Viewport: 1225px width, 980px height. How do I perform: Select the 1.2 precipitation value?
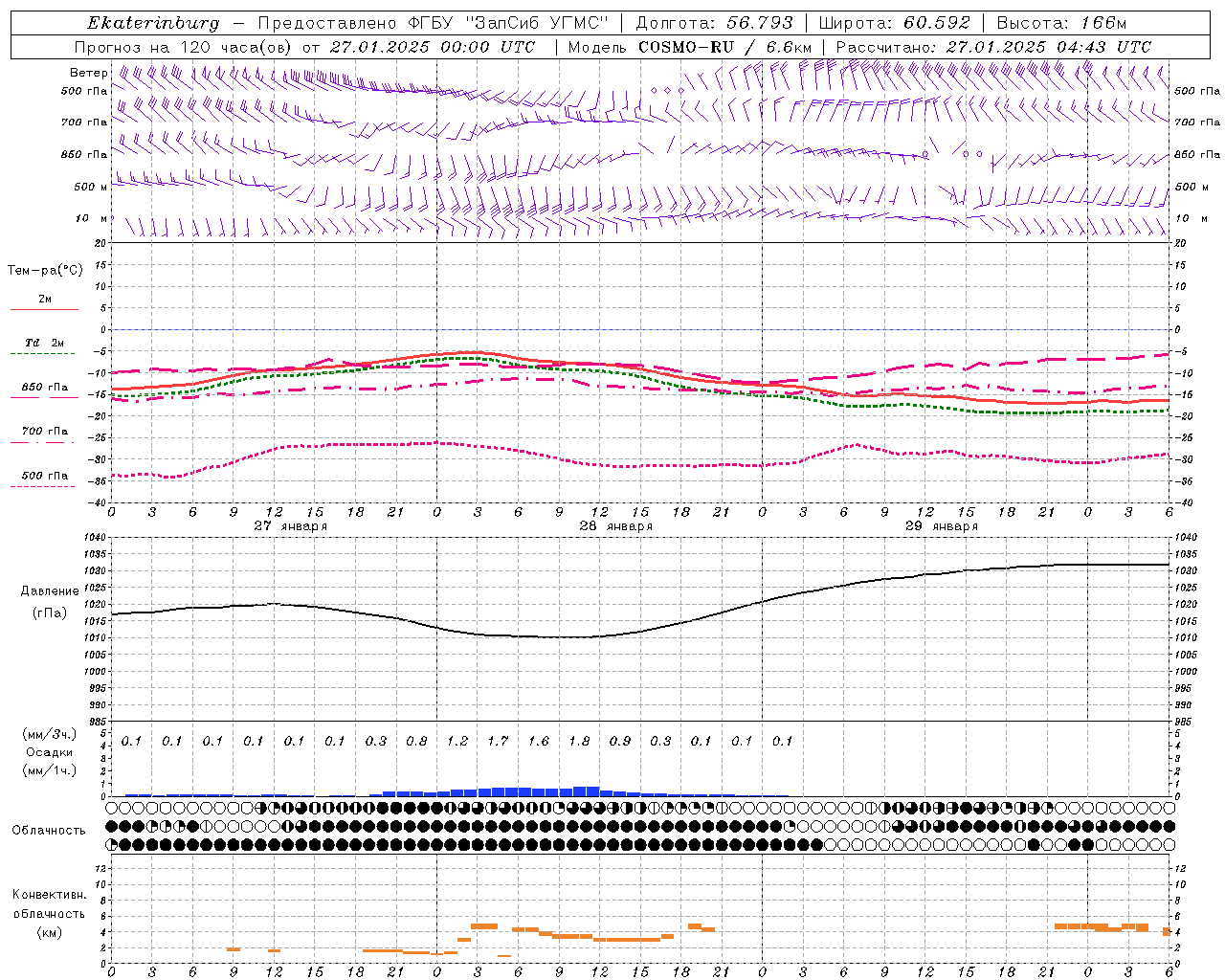[x=457, y=741]
